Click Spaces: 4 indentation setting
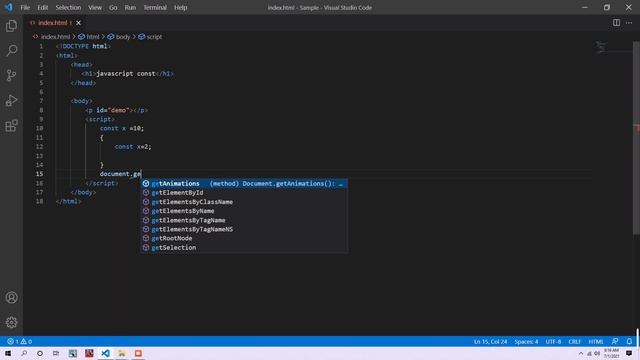The width and height of the screenshot is (640, 360). click(x=526, y=341)
